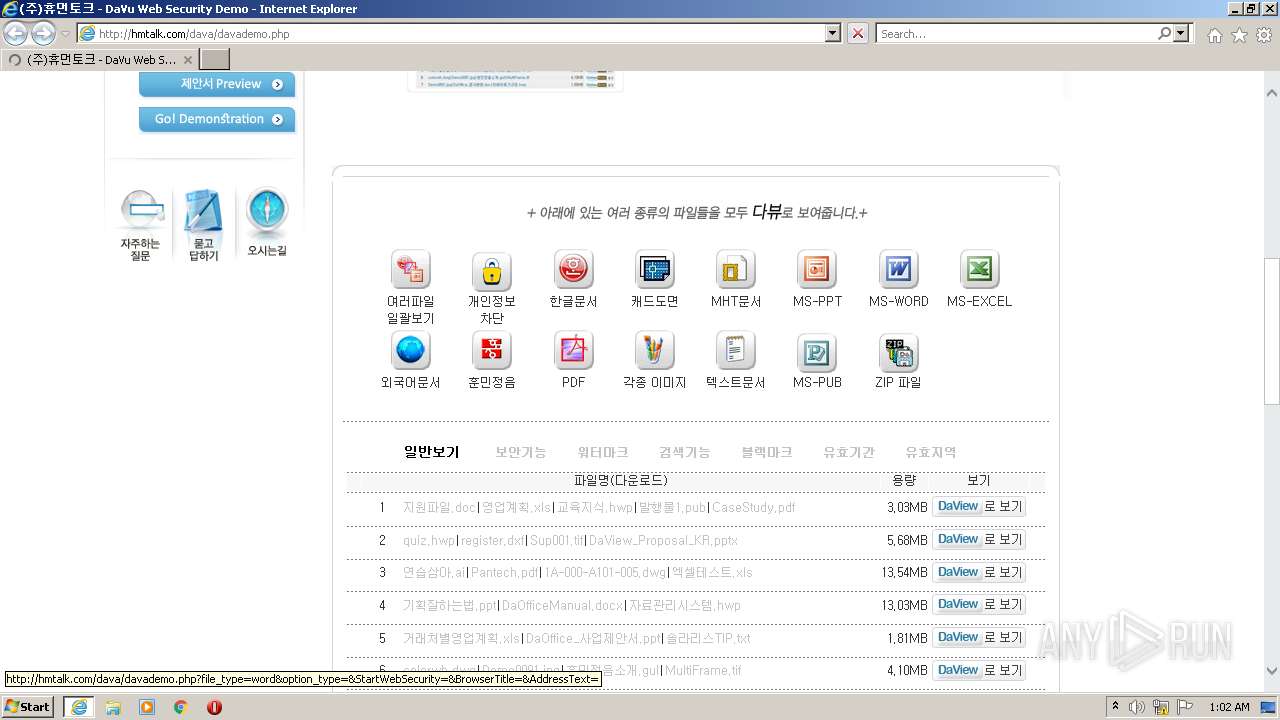Open the MS-EXCEL icon
1280x720 pixels.
pos(979,269)
